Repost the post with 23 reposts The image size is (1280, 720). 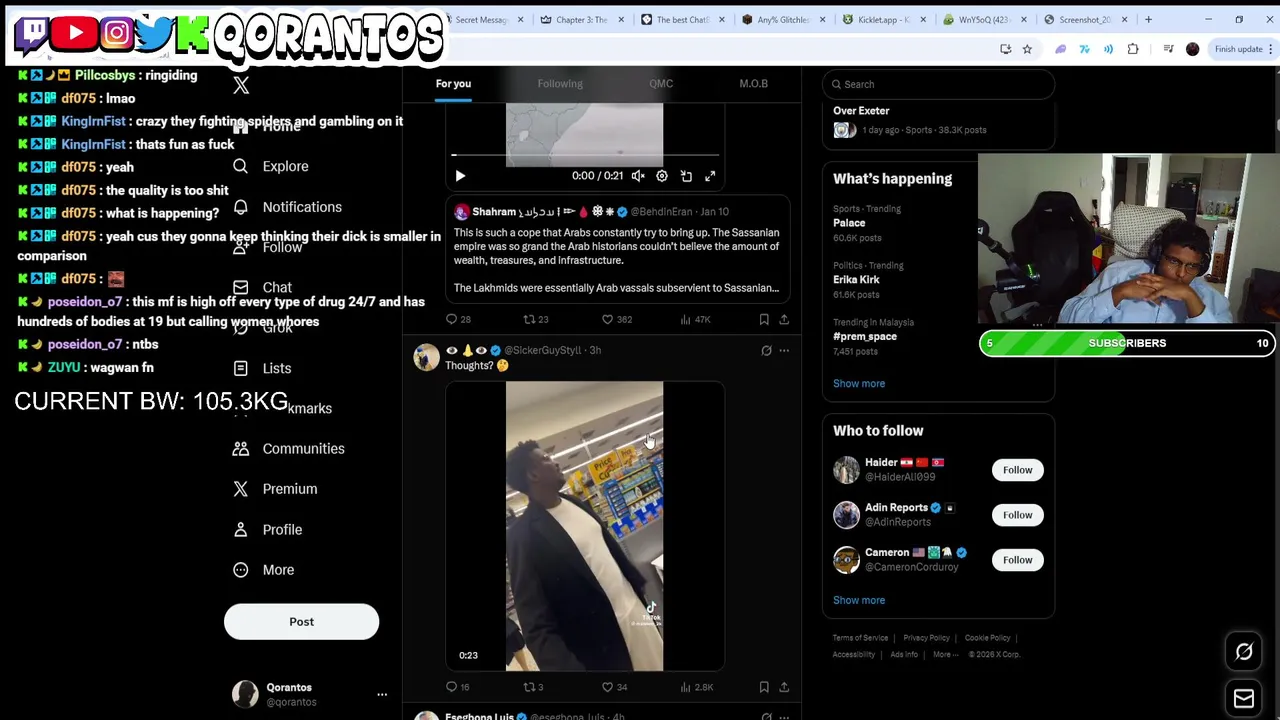pos(536,319)
